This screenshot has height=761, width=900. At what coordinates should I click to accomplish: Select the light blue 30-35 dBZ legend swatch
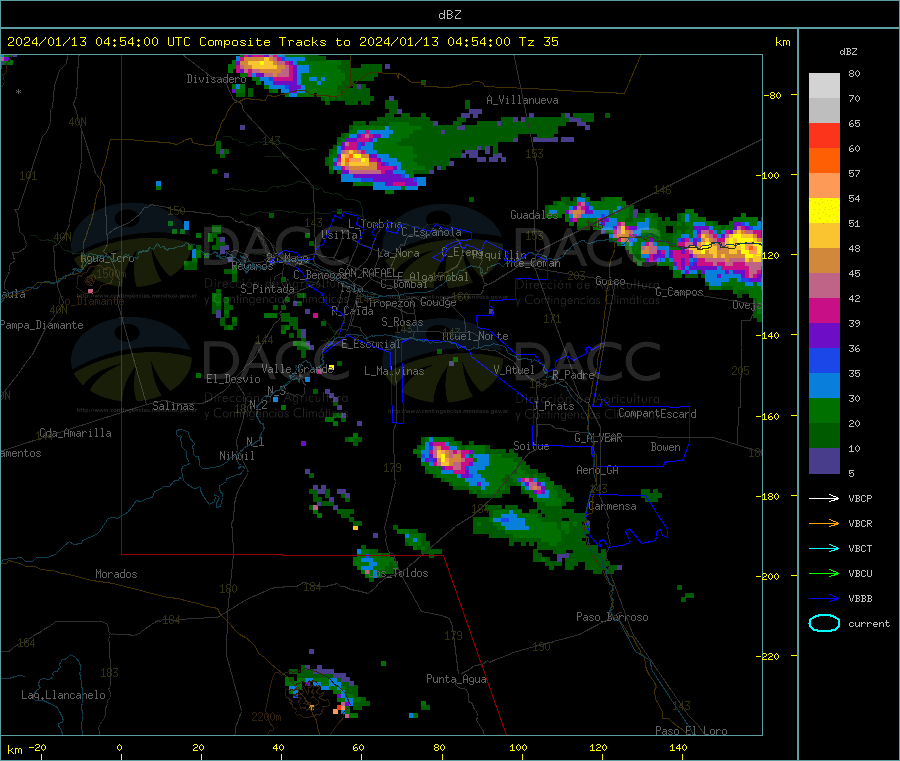[x=824, y=386]
